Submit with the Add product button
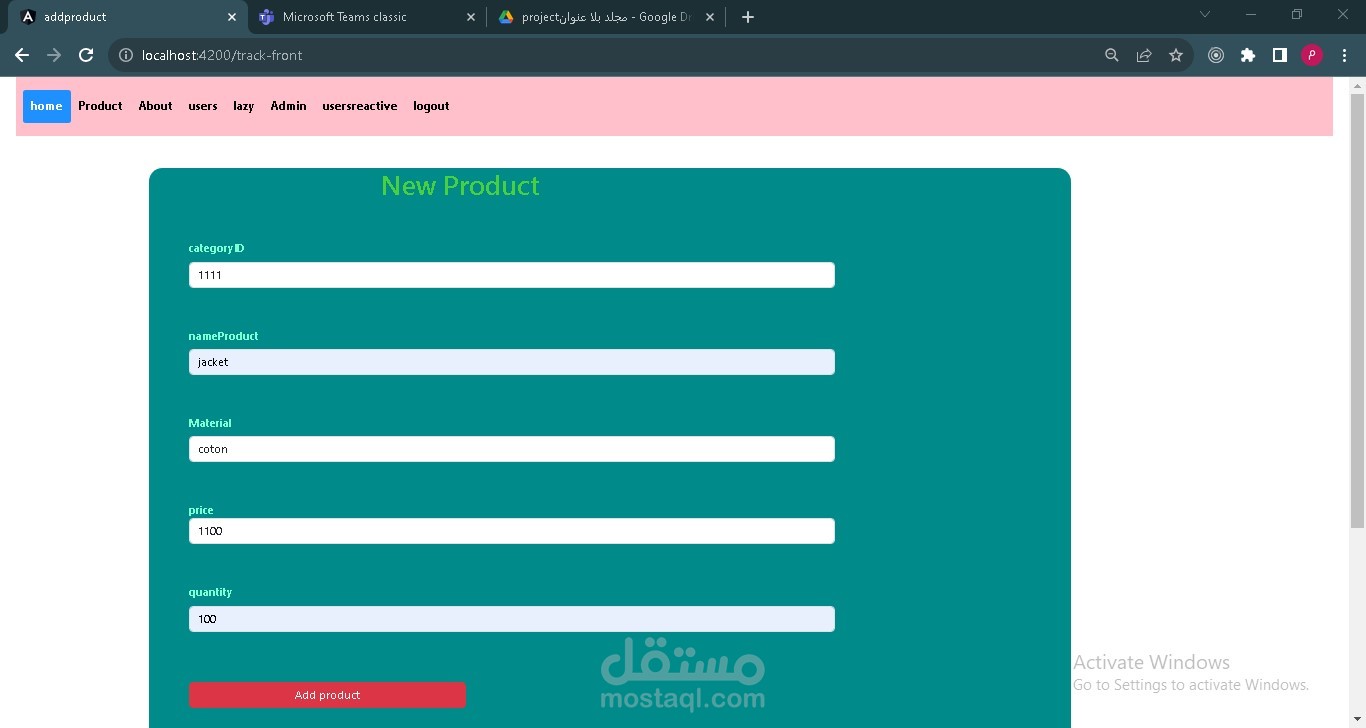1366x728 pixels. [x=327, y=695]
